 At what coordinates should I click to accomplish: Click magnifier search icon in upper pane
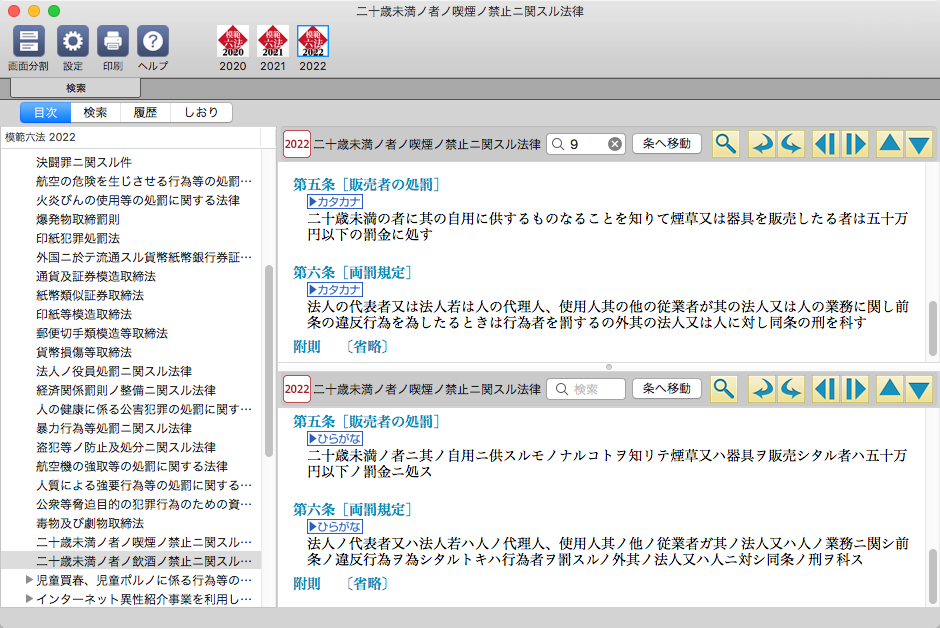click(725, 144)
